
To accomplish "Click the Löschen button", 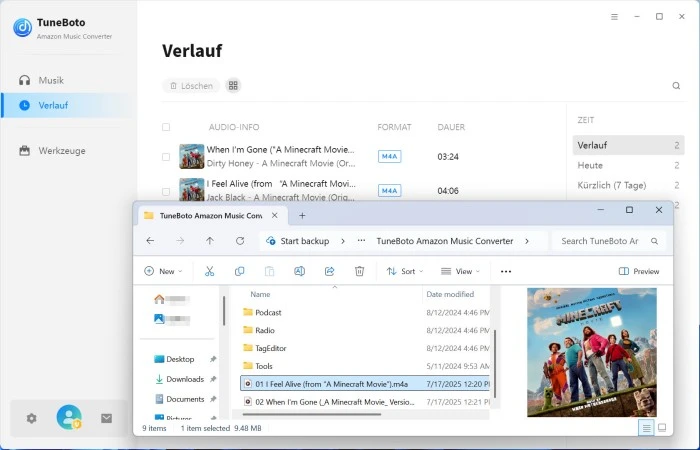I will click(x=191, y=86).
